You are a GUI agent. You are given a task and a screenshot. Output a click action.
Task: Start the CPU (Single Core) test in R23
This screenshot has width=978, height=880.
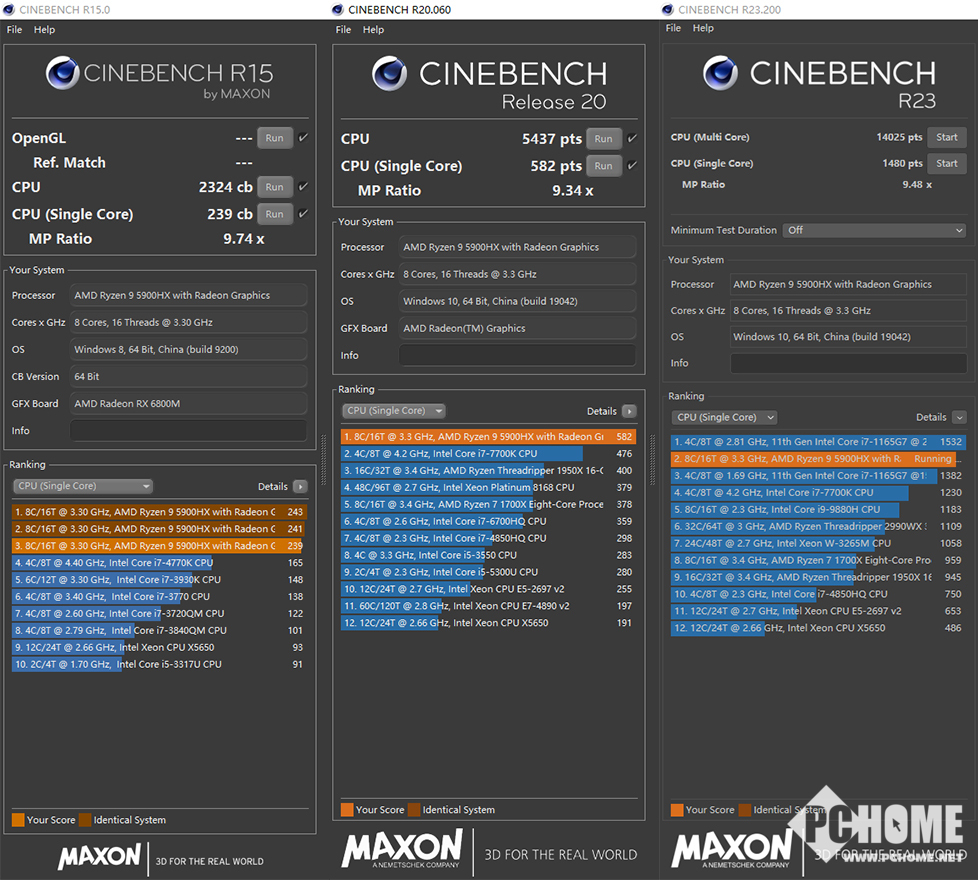pyautogui.click(x=946, y=163)
